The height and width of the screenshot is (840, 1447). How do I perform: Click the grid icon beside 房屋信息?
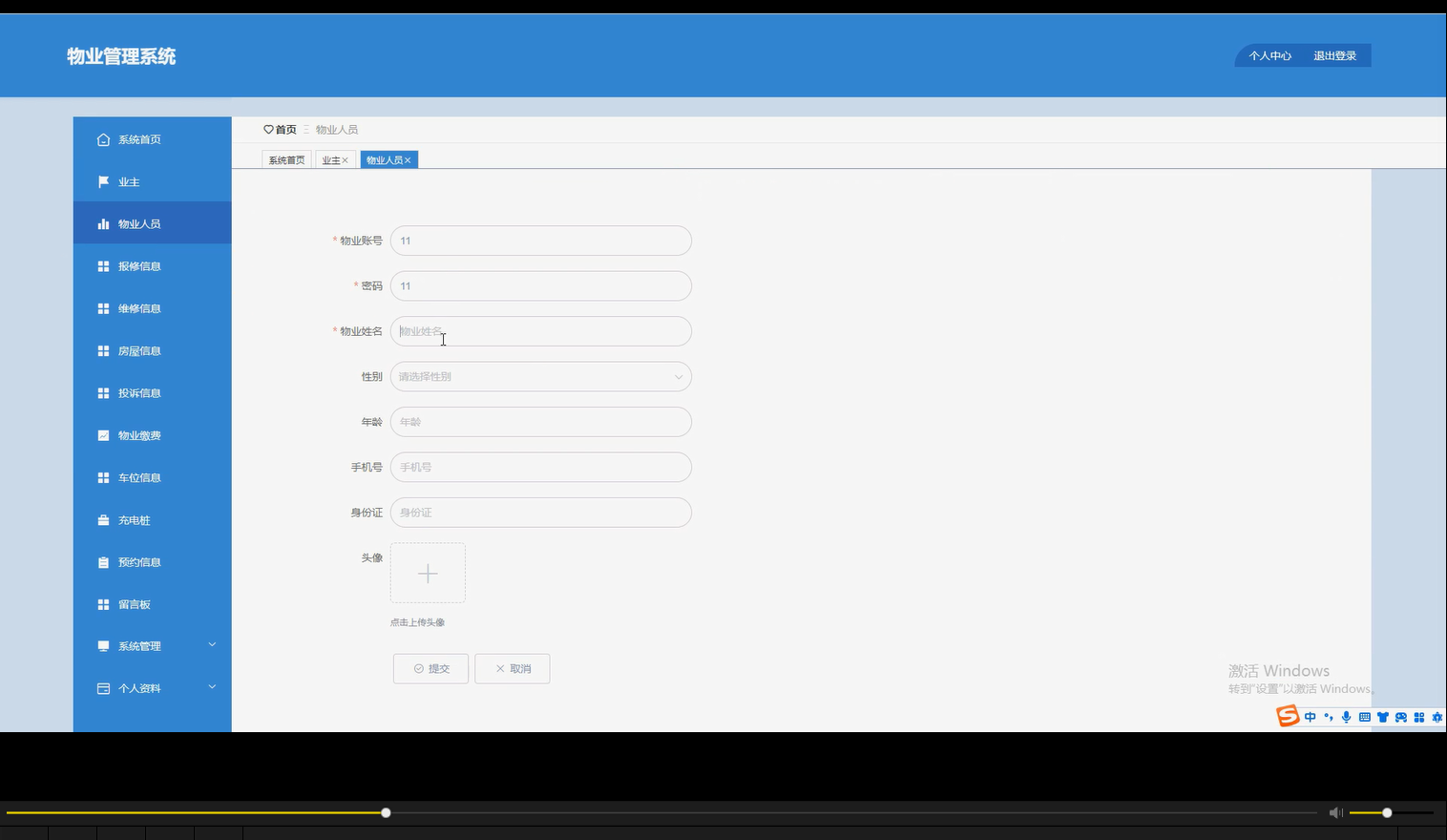click(103, 351)
